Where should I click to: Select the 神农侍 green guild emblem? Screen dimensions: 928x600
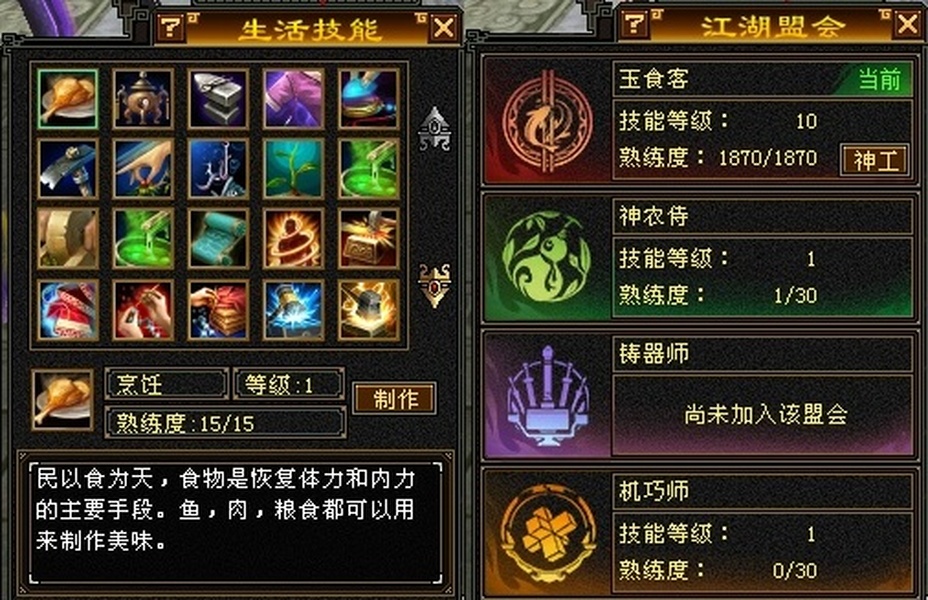[x=547, y=257]
